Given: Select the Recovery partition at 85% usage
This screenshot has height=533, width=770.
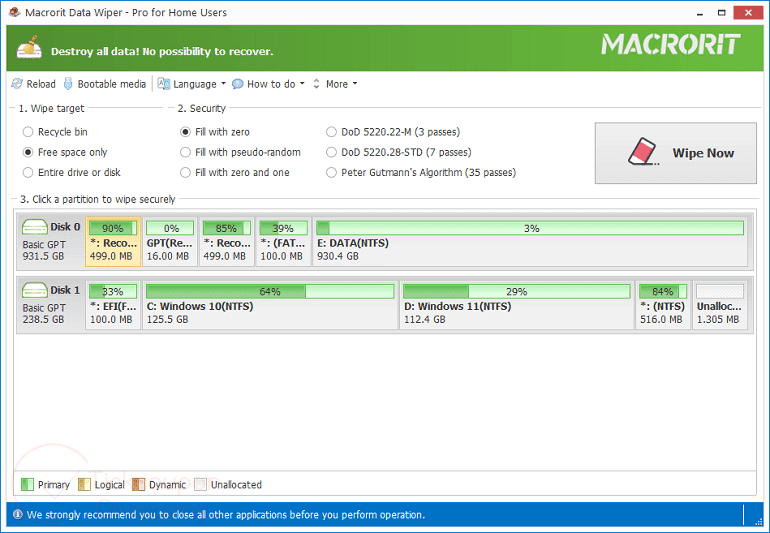Looking at the screenshot, I should click(227, 242).
